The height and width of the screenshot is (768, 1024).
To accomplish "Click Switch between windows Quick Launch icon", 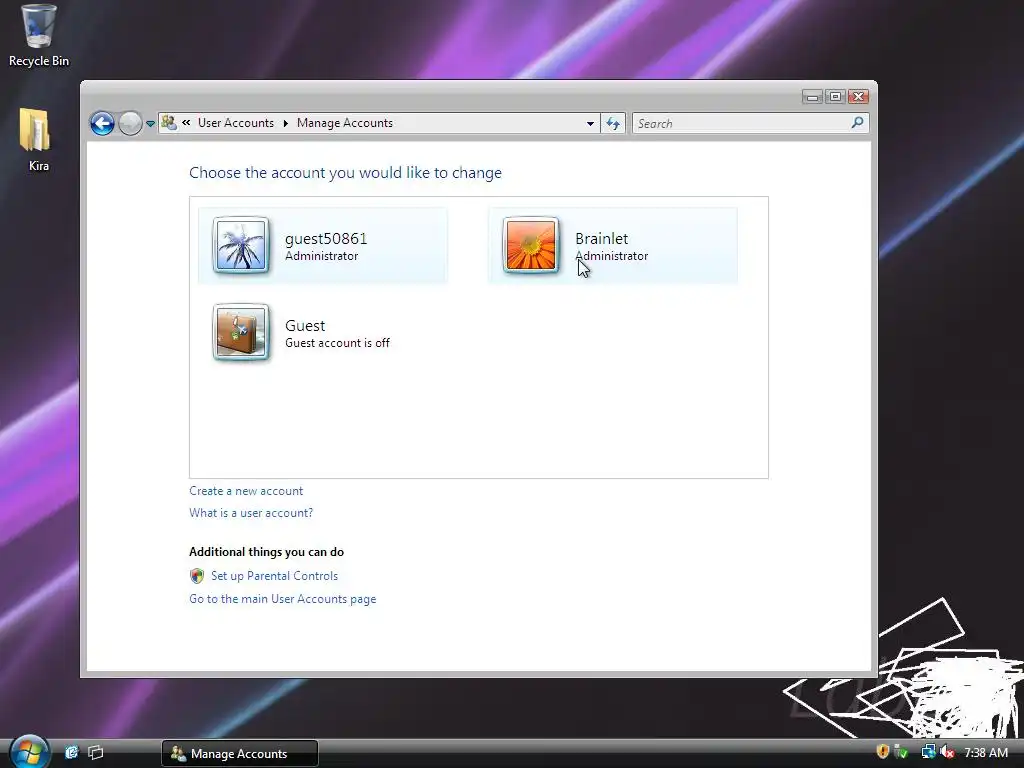I will tap(95, 752).
